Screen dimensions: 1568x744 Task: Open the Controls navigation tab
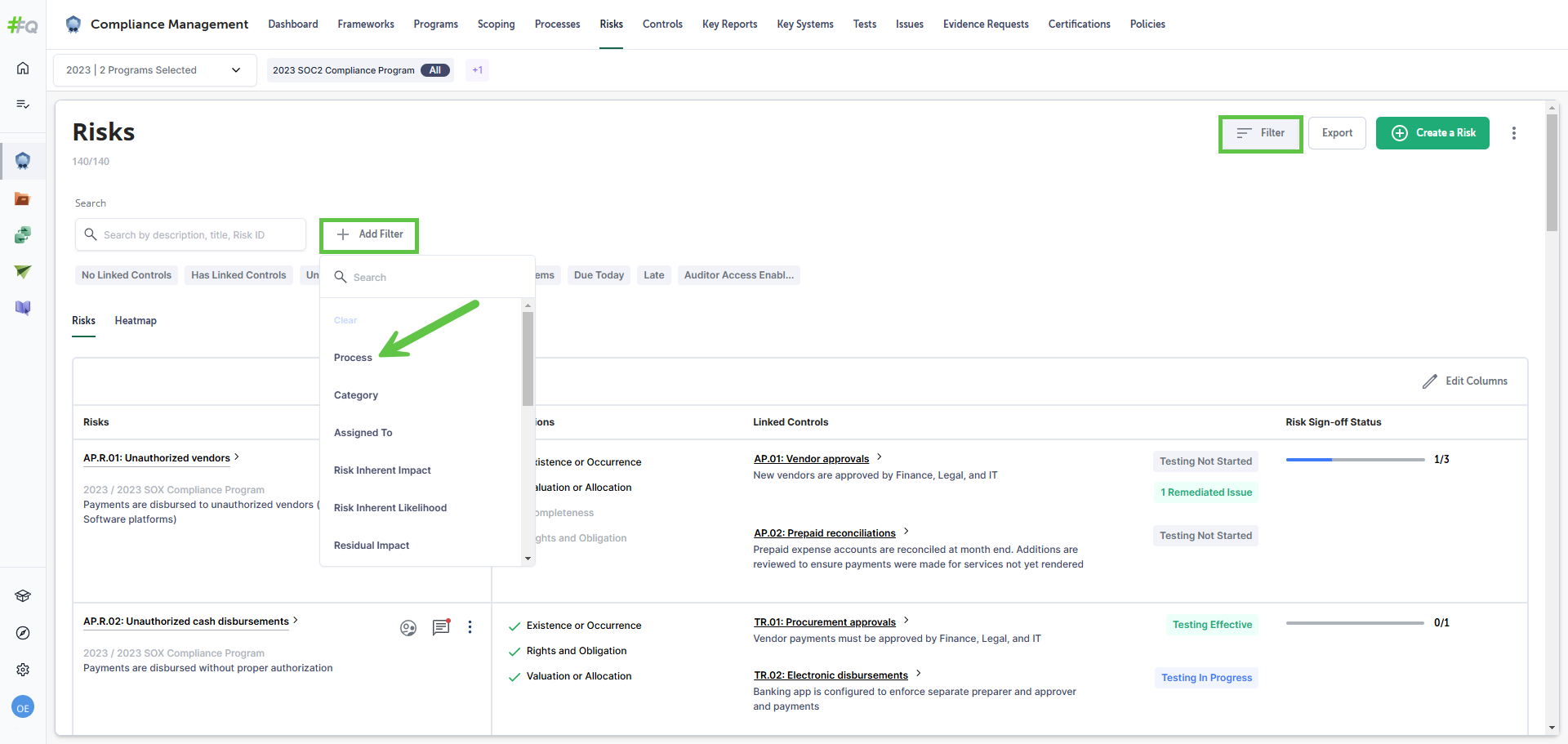coord(662,25)
